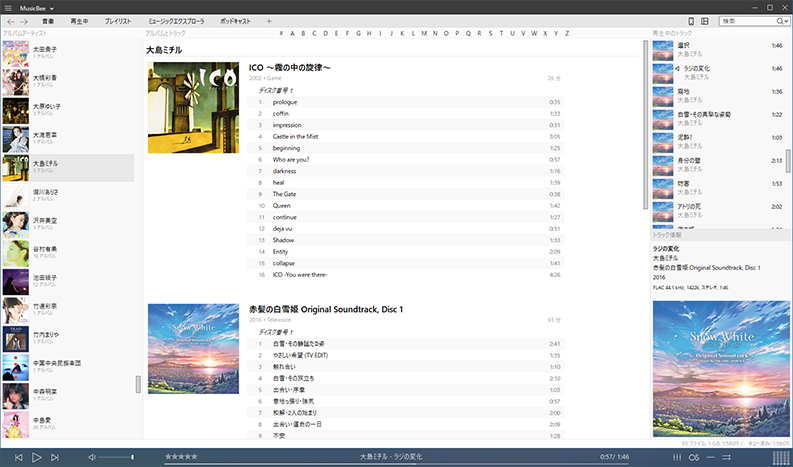Open the ミュージックエクスプローラ tab

coord(176,21)
